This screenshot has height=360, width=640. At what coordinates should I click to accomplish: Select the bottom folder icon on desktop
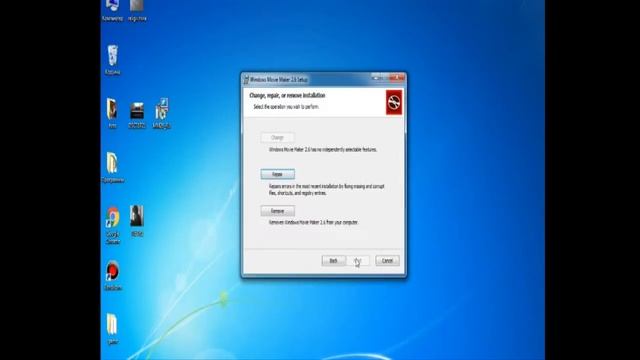(112, 329)
